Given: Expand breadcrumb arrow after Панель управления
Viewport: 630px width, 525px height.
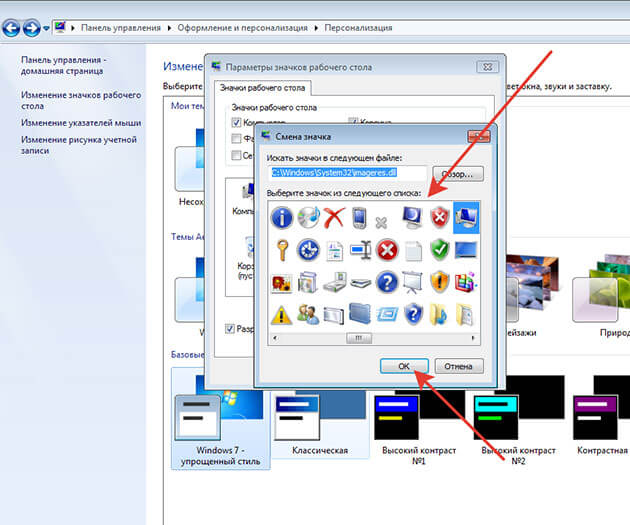Looking at the screenshot, I should click(169, 28).
